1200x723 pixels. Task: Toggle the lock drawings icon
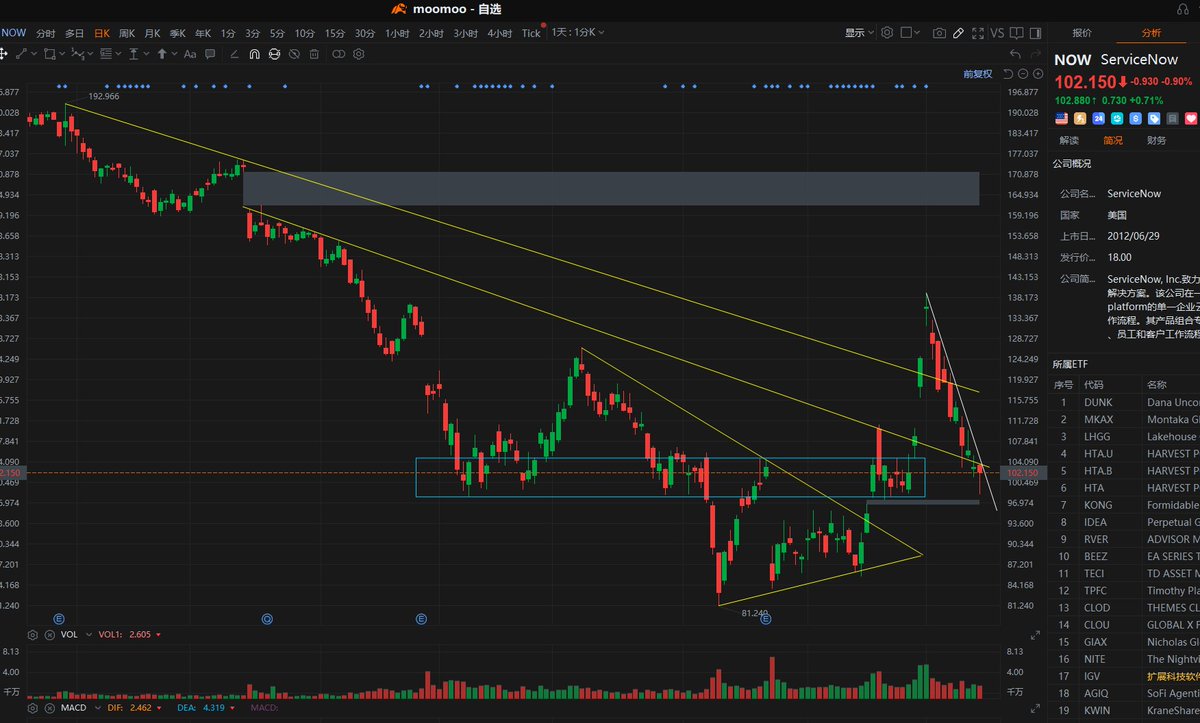[274, 52]
